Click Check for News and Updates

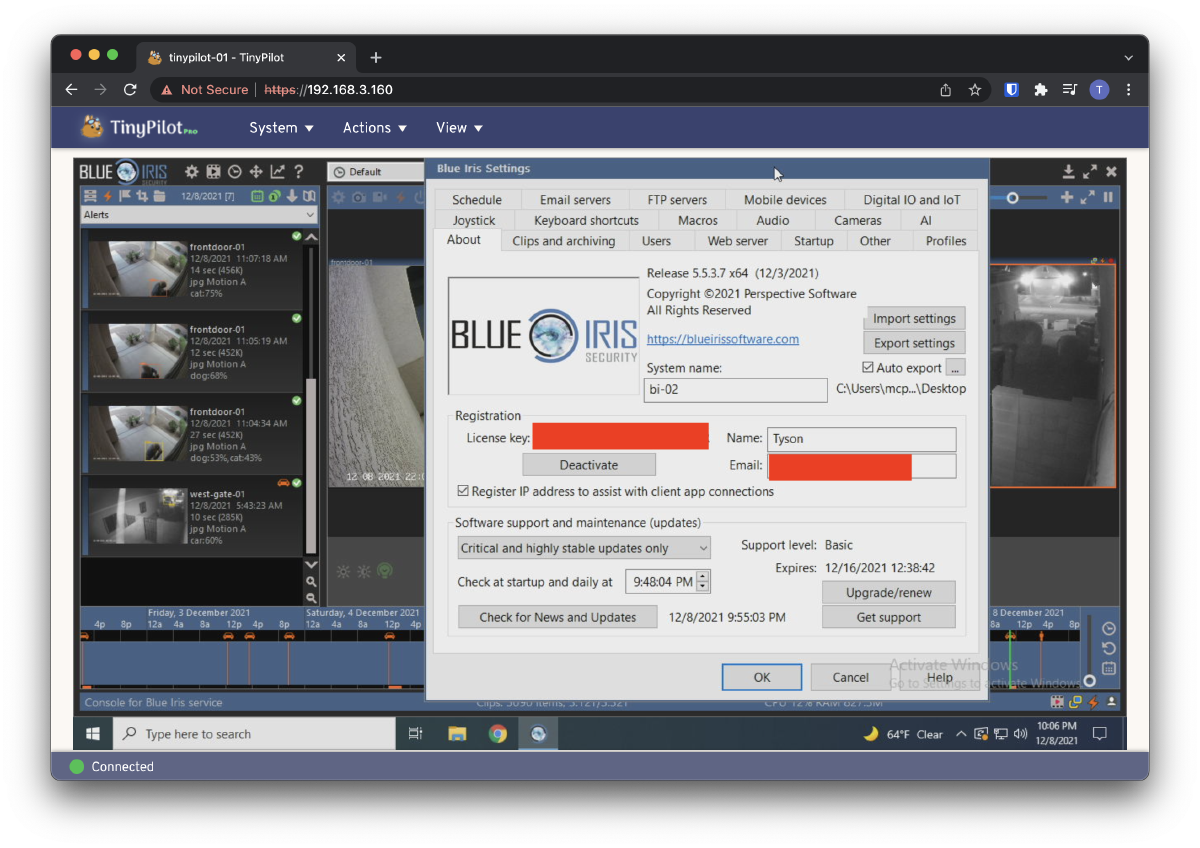click(x=557, y=617)
